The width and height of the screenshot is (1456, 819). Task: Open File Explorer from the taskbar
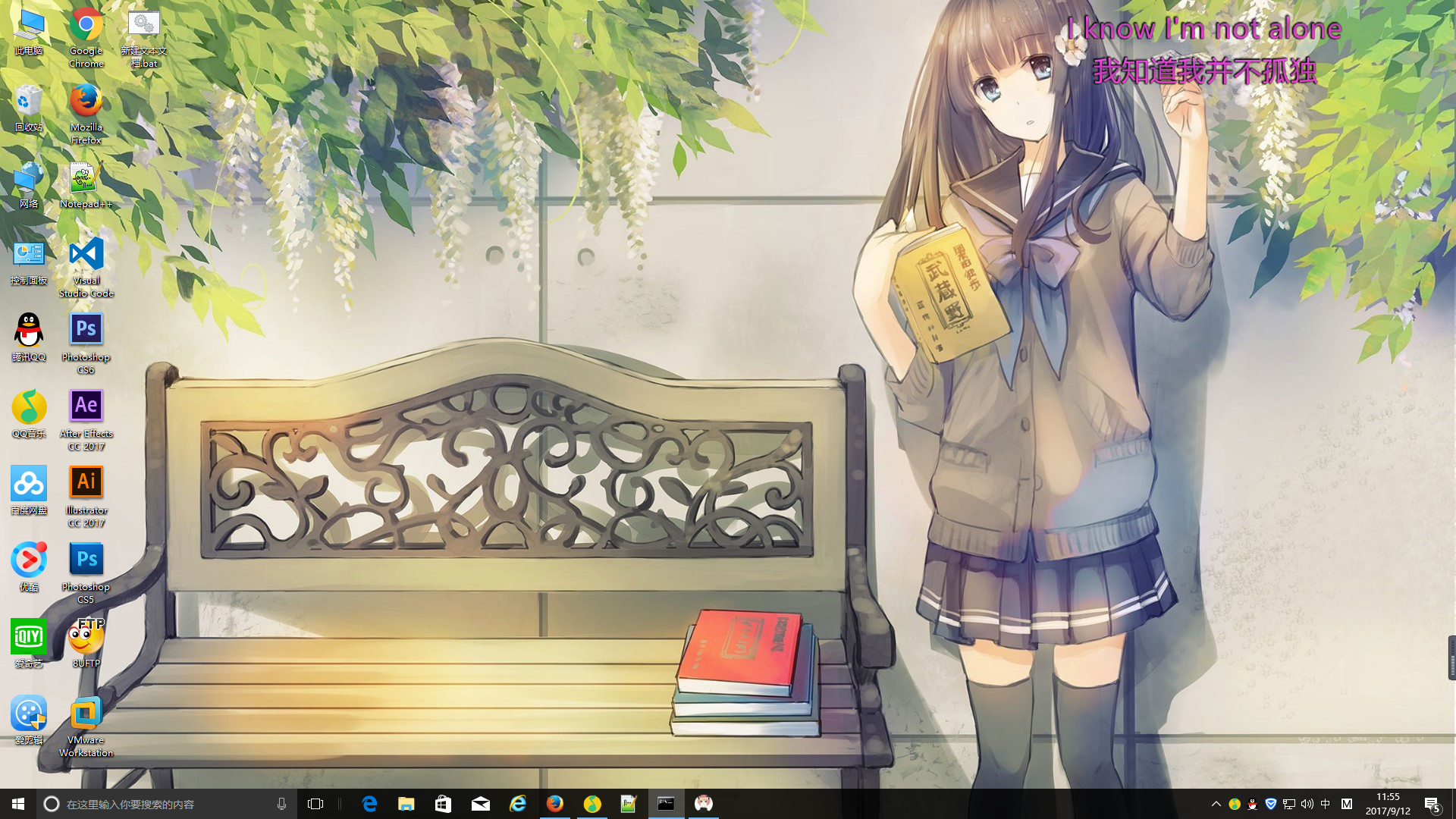pos(406,804)
